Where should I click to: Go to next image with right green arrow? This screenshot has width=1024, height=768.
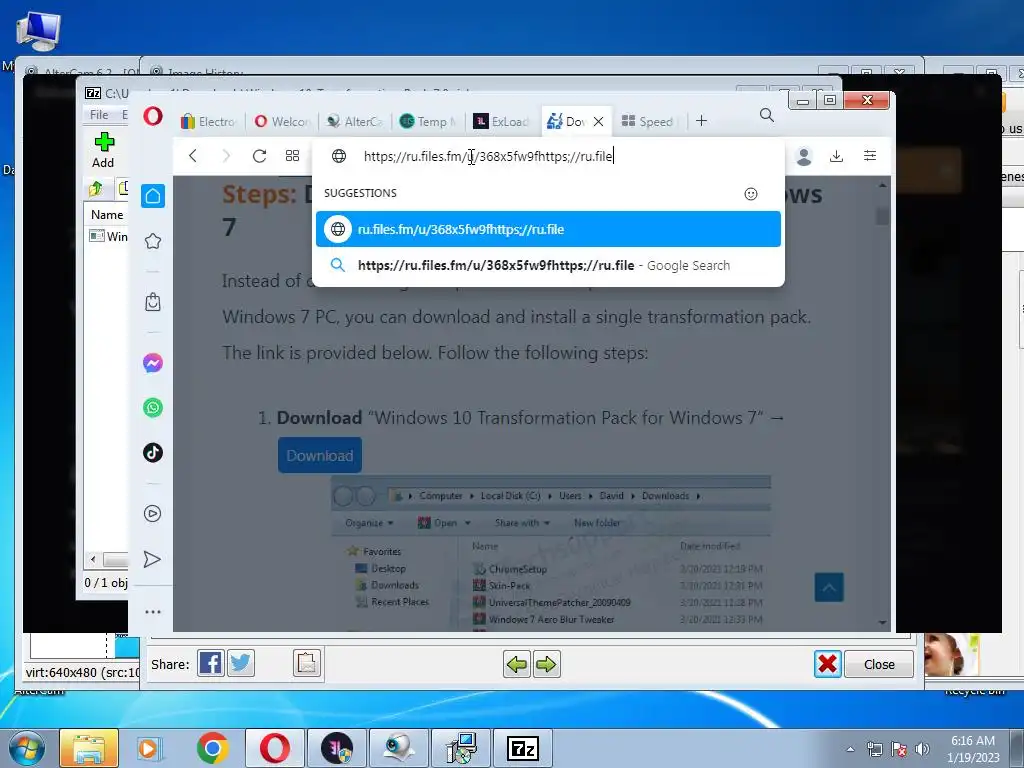[547, 665]
